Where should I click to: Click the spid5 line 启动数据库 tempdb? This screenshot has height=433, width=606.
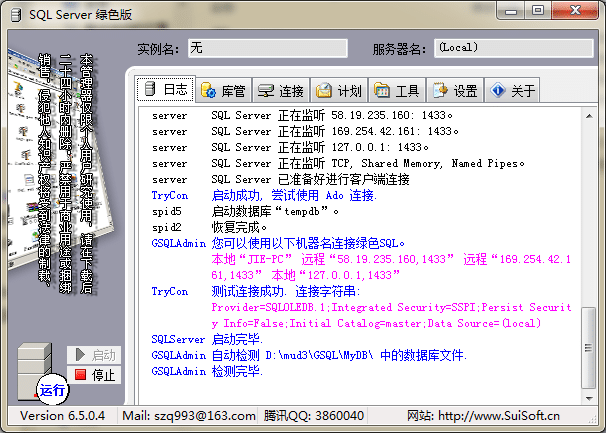click(245, 211)
